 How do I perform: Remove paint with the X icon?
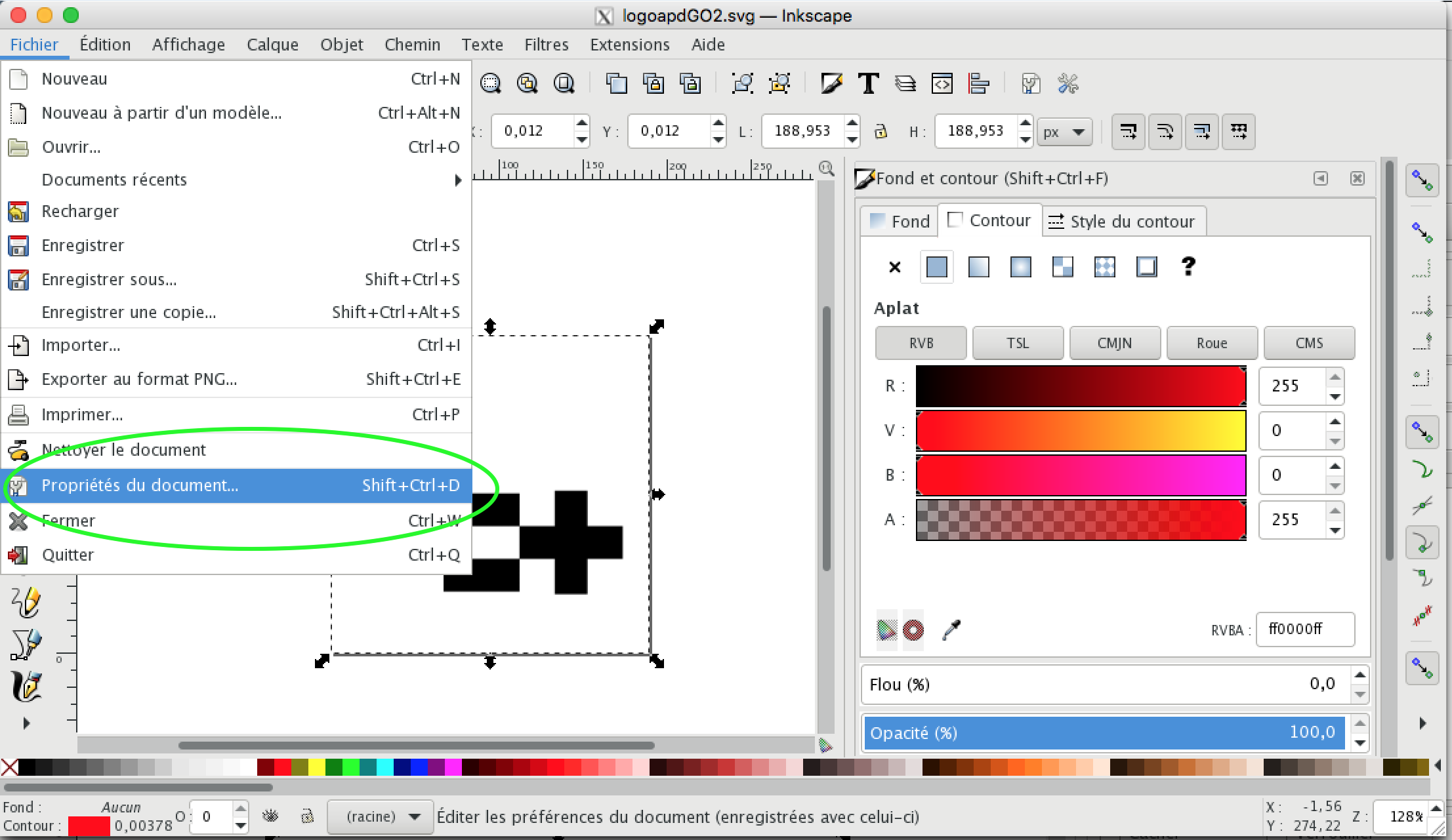coord(894,267)
